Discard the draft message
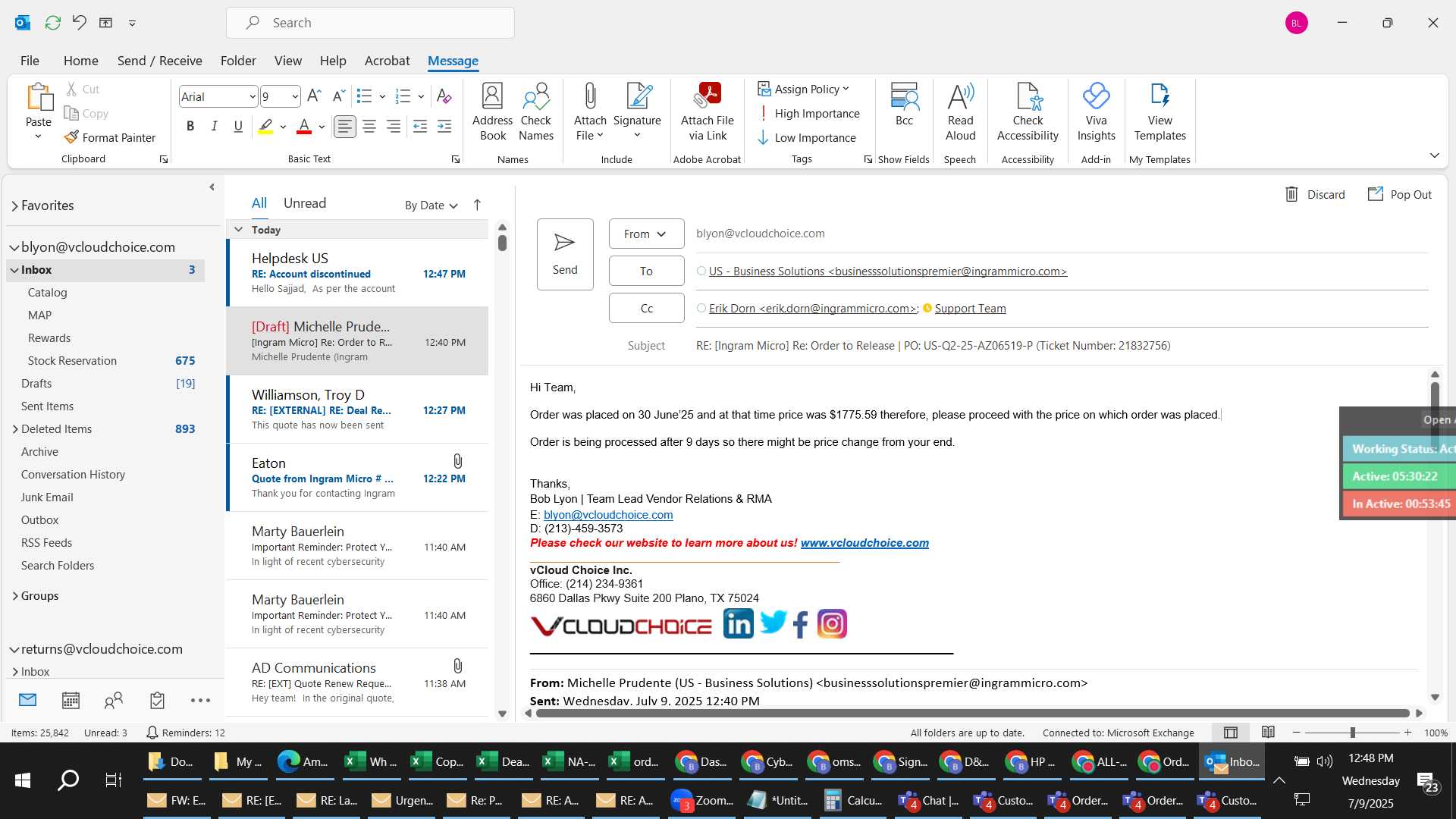 click(x=1316, y=194)
